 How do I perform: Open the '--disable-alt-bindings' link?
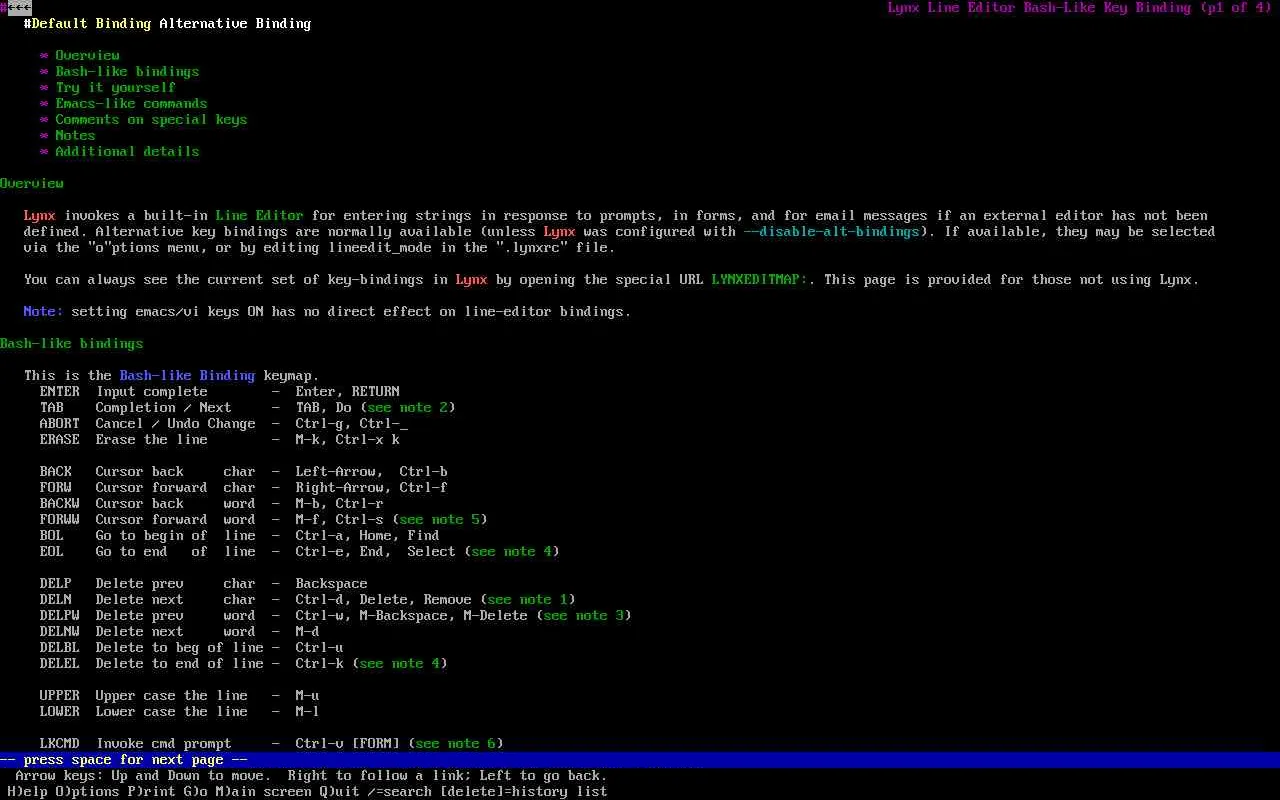(832, 232)
